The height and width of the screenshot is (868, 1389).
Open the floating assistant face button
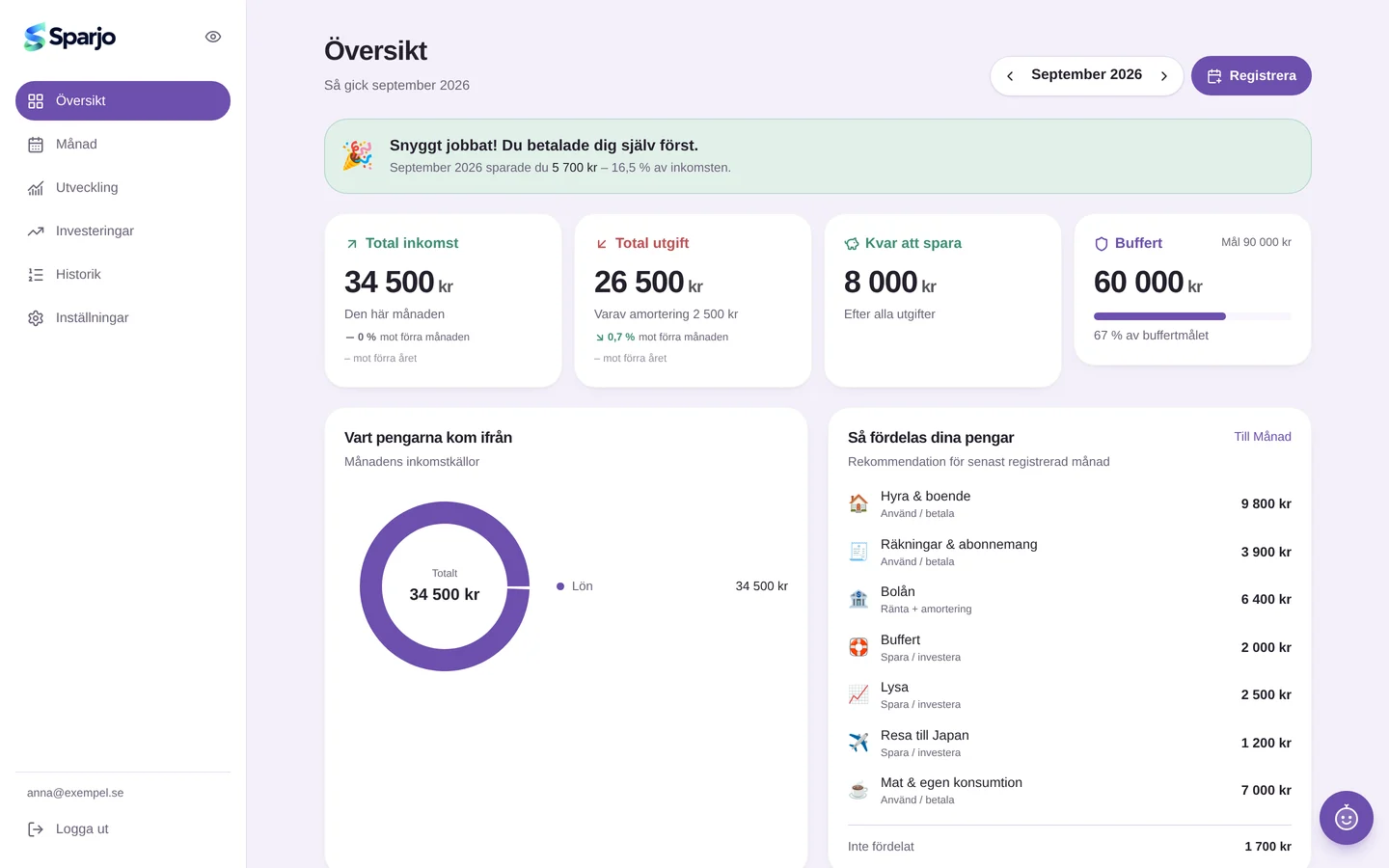pos(1347,818)
